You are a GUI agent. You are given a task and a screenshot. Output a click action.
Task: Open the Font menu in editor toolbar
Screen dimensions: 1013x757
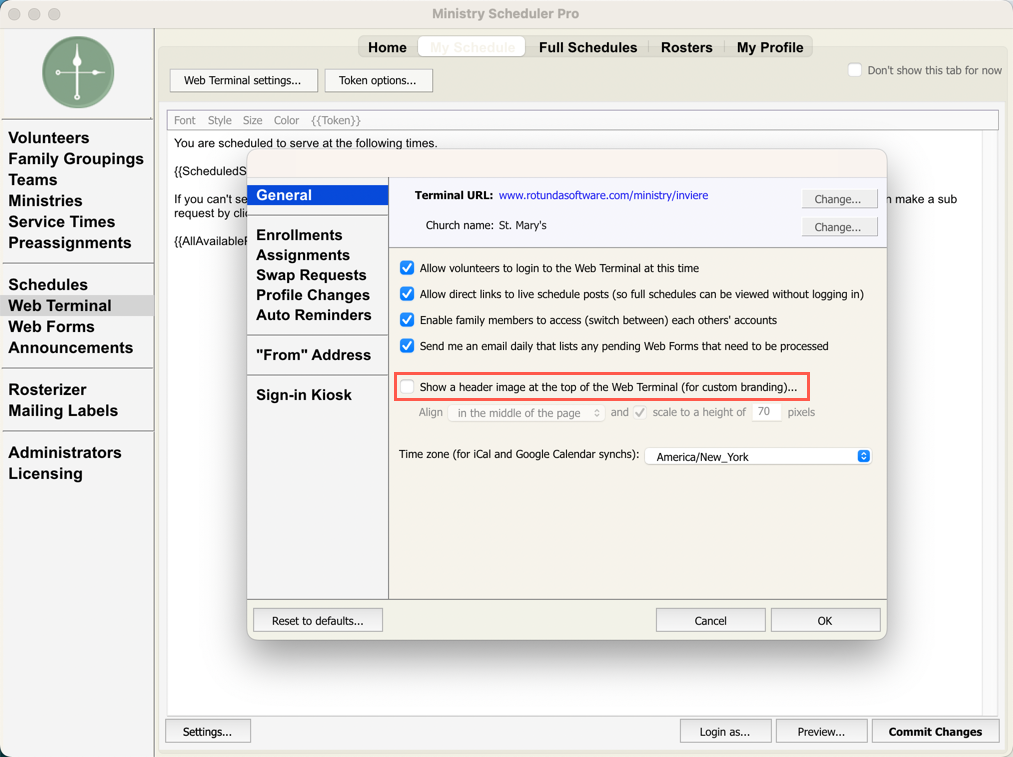click(x=184, y=120)
